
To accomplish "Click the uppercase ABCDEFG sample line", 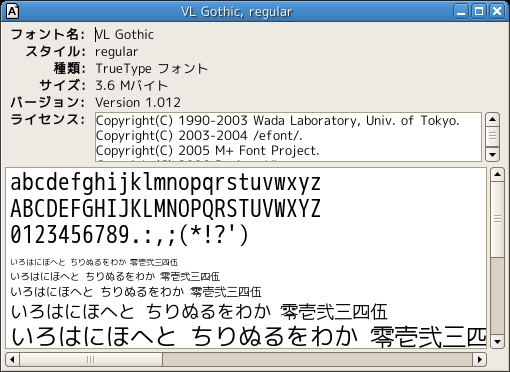I will [166, 209].
